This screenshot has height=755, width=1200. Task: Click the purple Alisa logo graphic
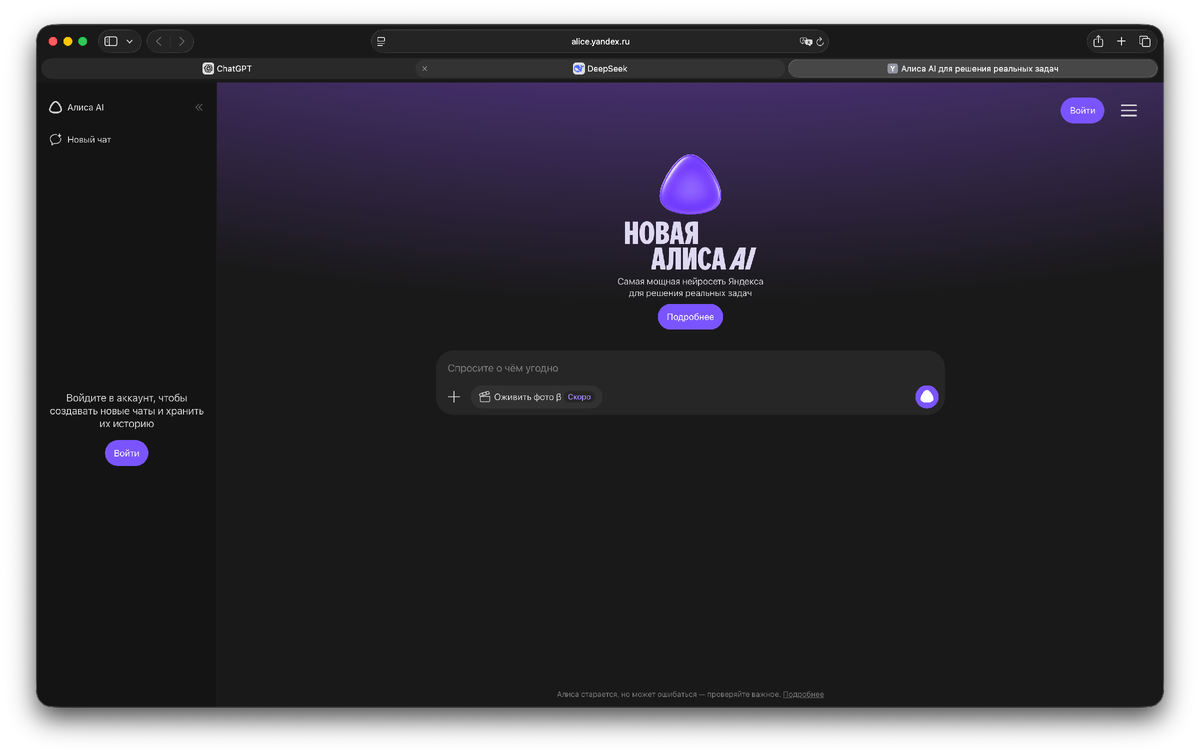pos(690,184)
